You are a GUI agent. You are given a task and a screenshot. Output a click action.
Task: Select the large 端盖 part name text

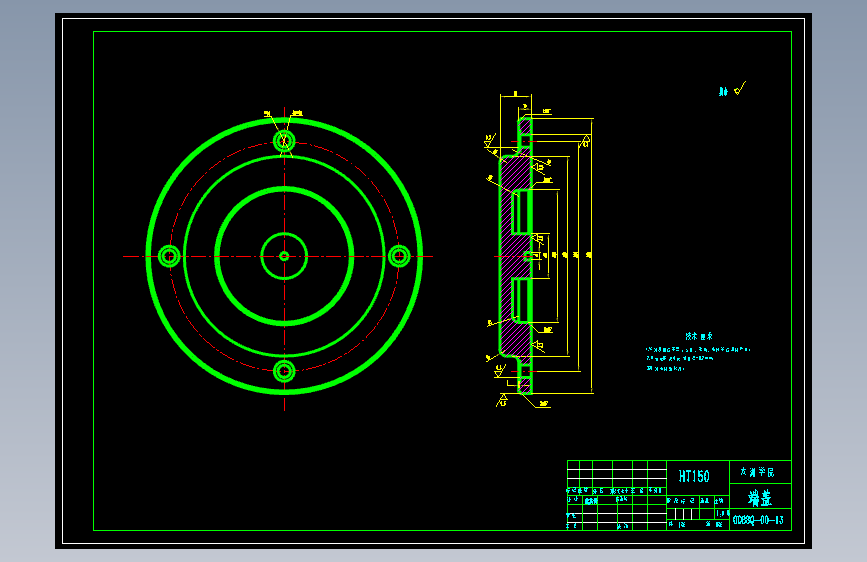[760, 498]
